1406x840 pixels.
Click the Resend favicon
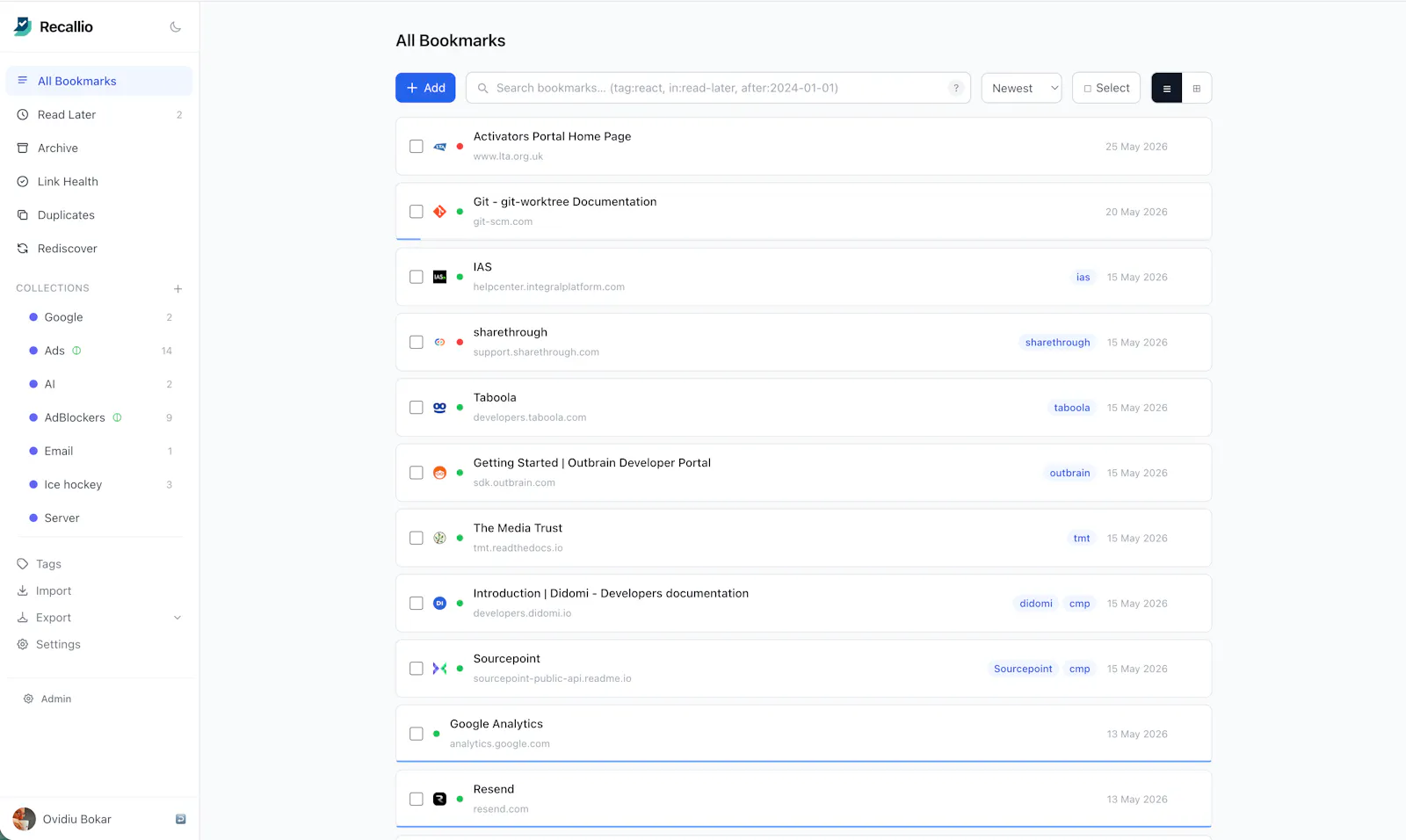click(x=440, y=799)
